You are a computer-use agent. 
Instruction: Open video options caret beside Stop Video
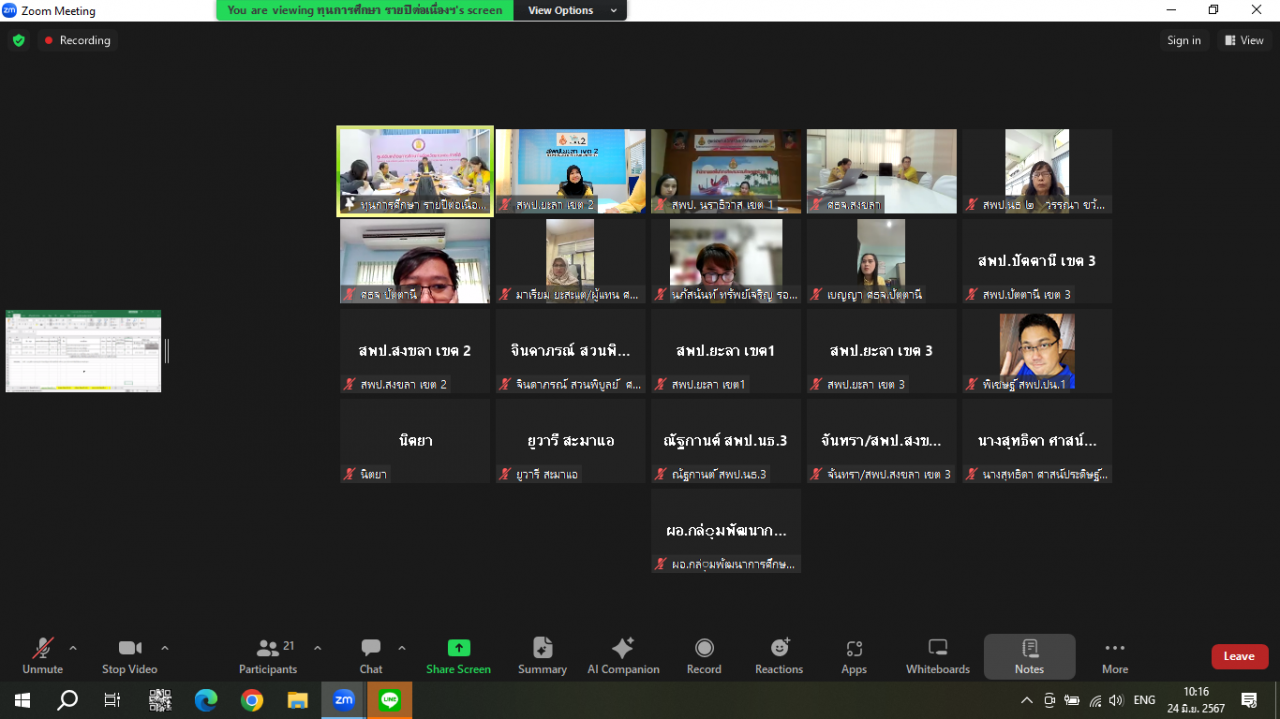tap(165, 647)
